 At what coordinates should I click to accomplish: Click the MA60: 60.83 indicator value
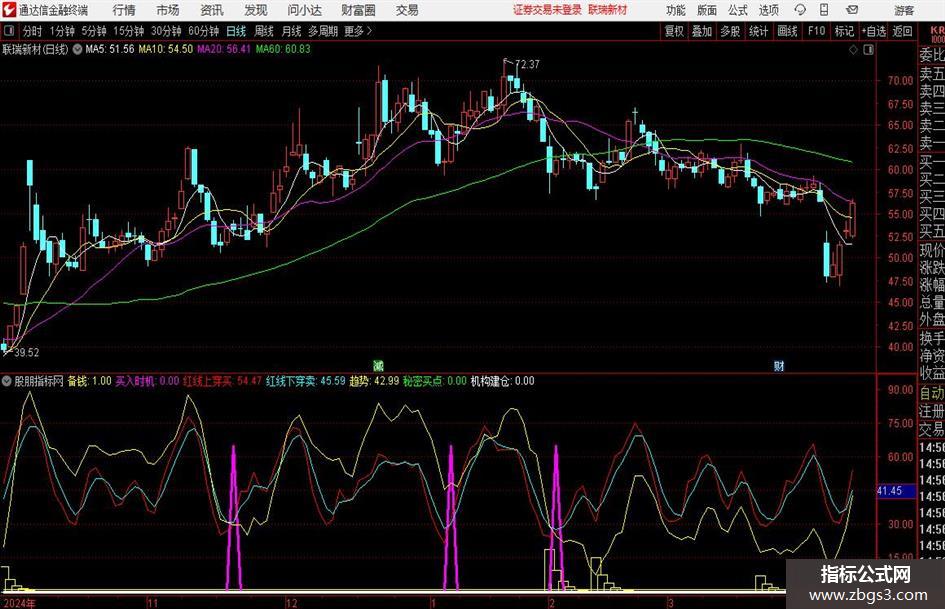[x=283, y=49]
